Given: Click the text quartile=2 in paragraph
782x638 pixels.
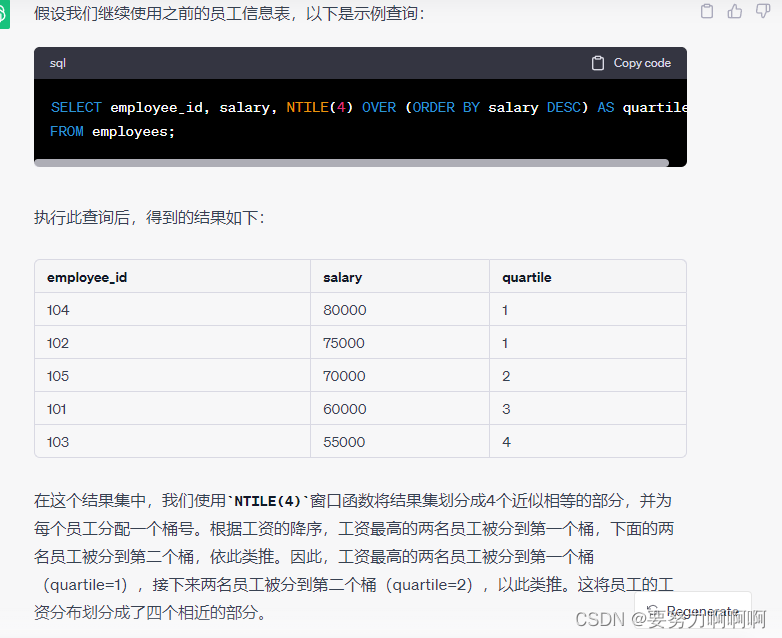Looking at the screenshot, I should (429, 585).
